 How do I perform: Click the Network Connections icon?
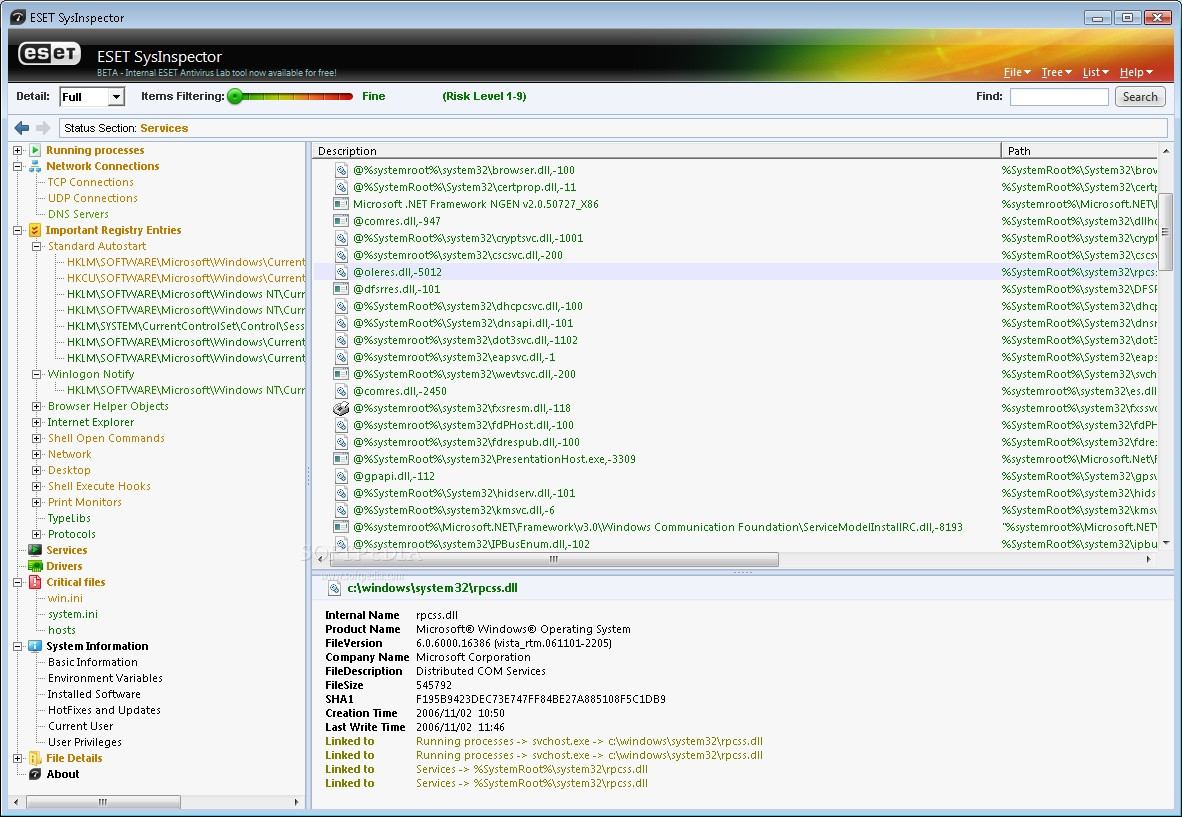pos(35,166)
